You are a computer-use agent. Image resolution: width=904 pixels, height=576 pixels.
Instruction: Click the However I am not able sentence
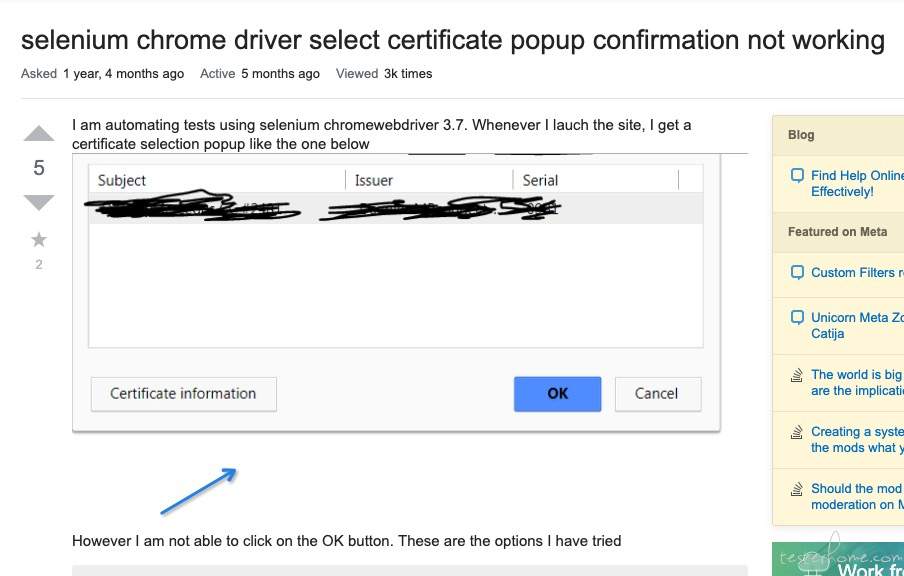click(346, 541)
